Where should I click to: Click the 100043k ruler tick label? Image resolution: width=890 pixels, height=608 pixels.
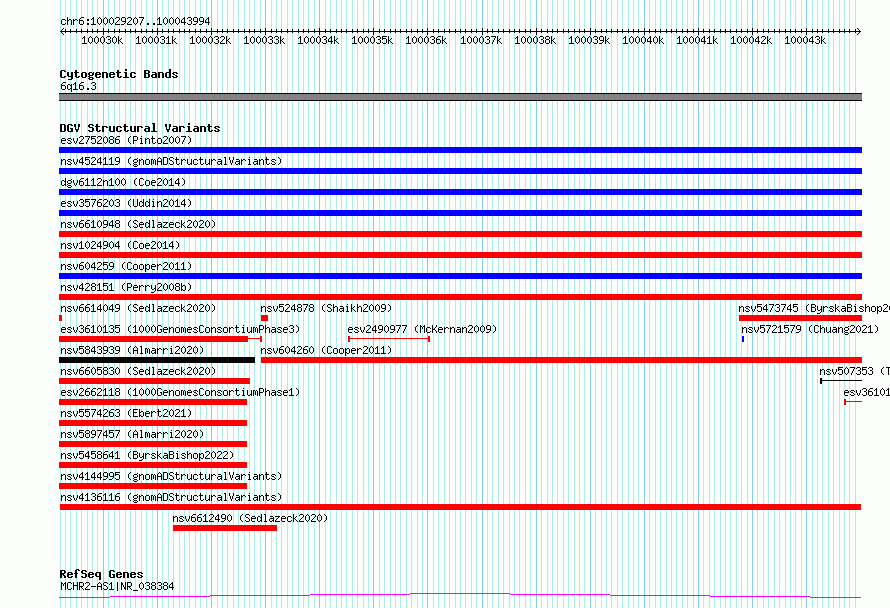(x=805, y=41)
